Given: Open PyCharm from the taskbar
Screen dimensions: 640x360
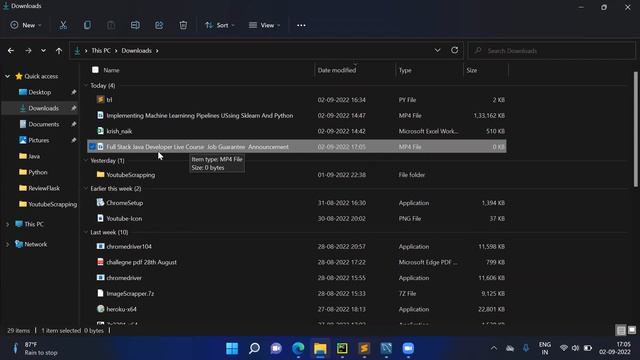Looking at the screenshot, I should (x=342, y=348).
